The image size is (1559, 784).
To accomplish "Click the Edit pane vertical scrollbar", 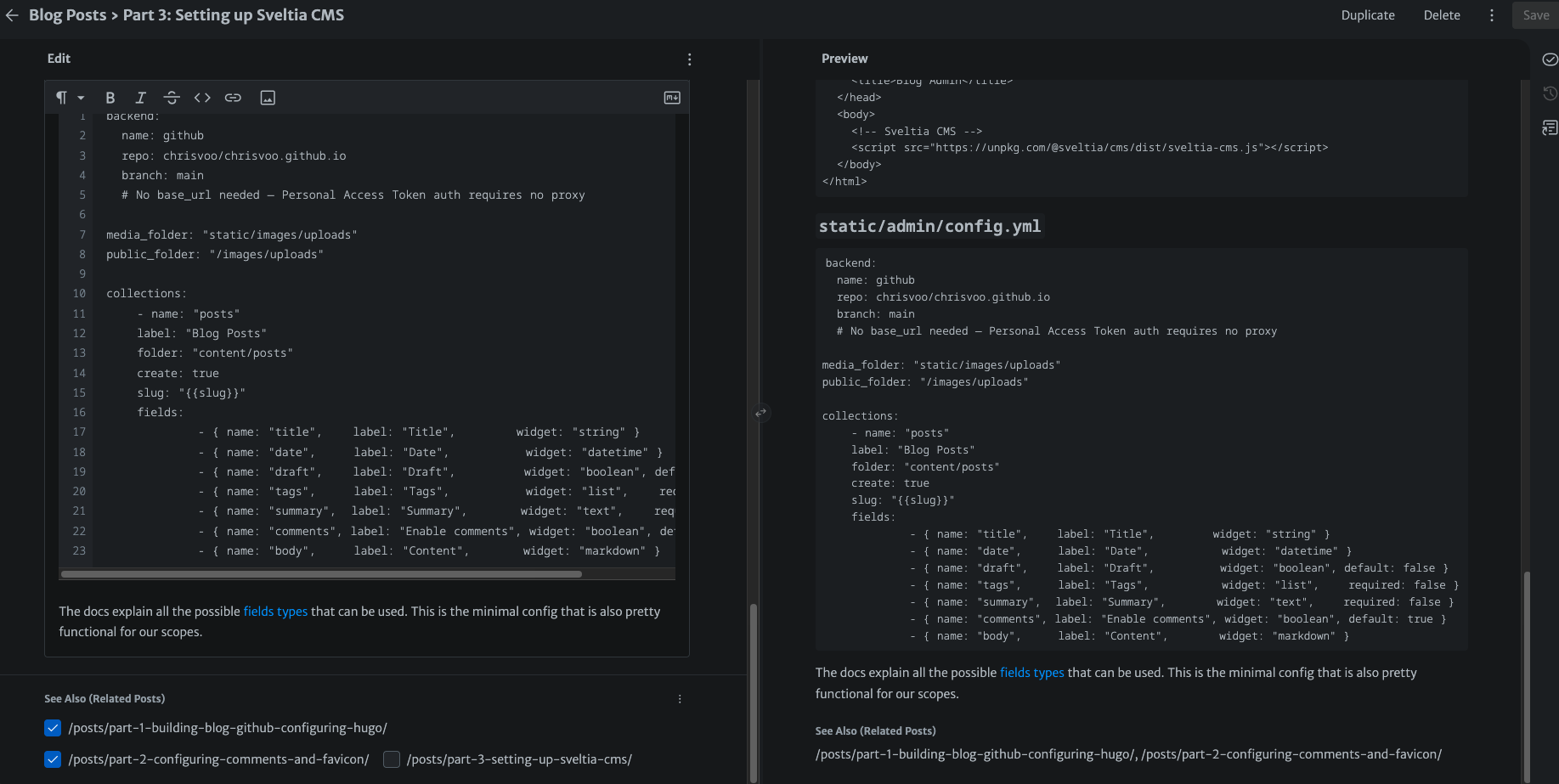I will click(x=753, y=692).
